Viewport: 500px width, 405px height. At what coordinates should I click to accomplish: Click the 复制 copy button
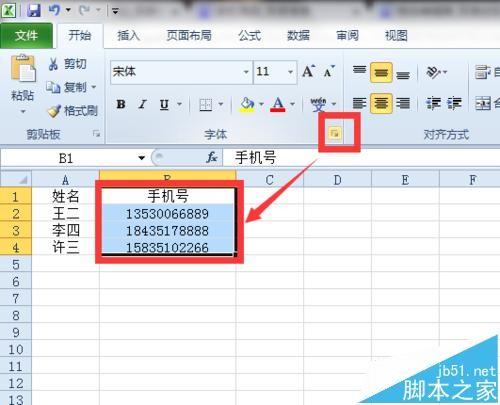point(71,87)
